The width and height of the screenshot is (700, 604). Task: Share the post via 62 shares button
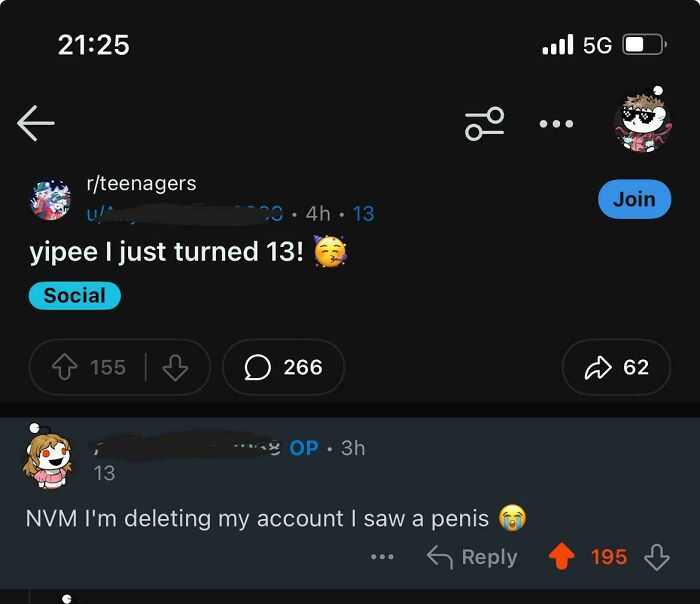point(615,368)
